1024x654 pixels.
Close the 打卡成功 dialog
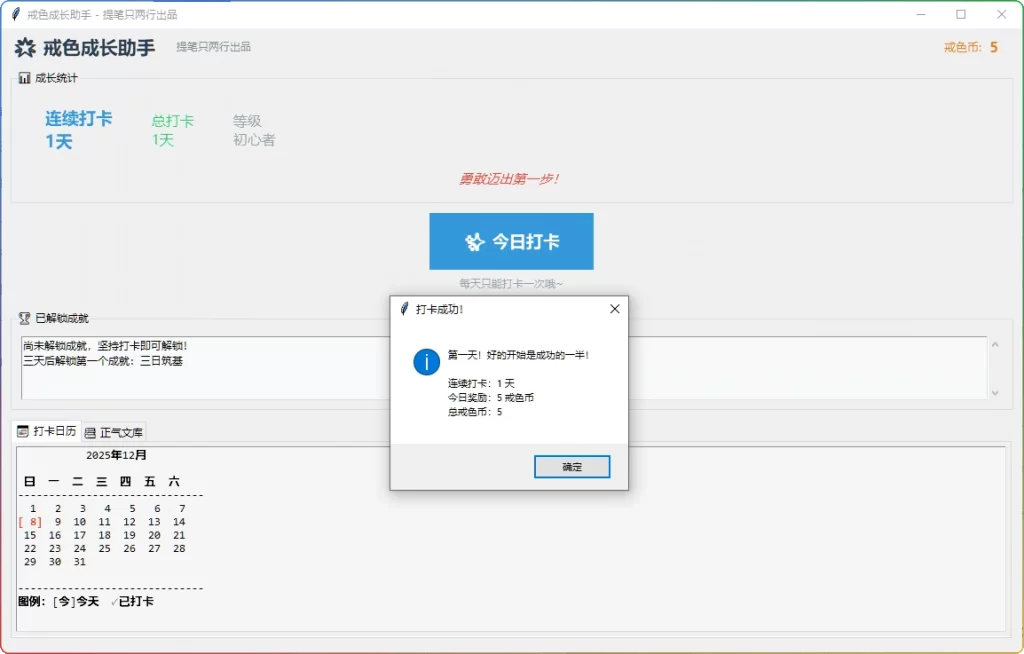(x=614, y=309)
